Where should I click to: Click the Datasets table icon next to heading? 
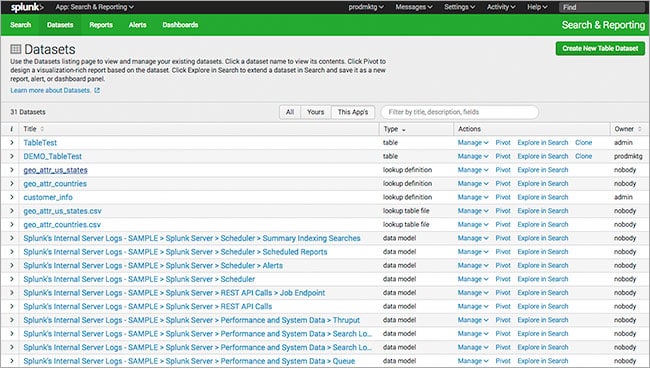tap(16, 49)
